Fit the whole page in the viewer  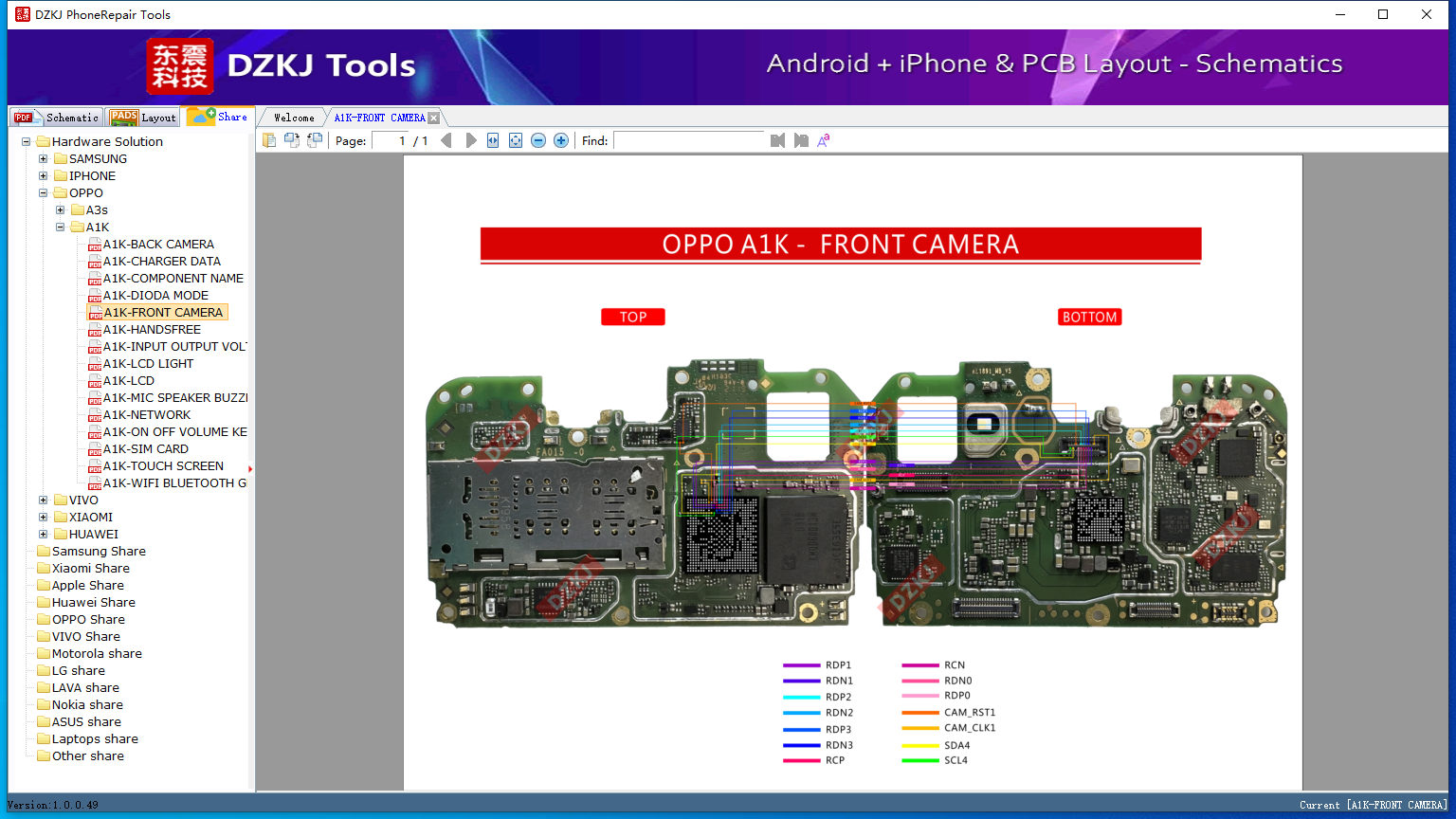pos(516,140)
